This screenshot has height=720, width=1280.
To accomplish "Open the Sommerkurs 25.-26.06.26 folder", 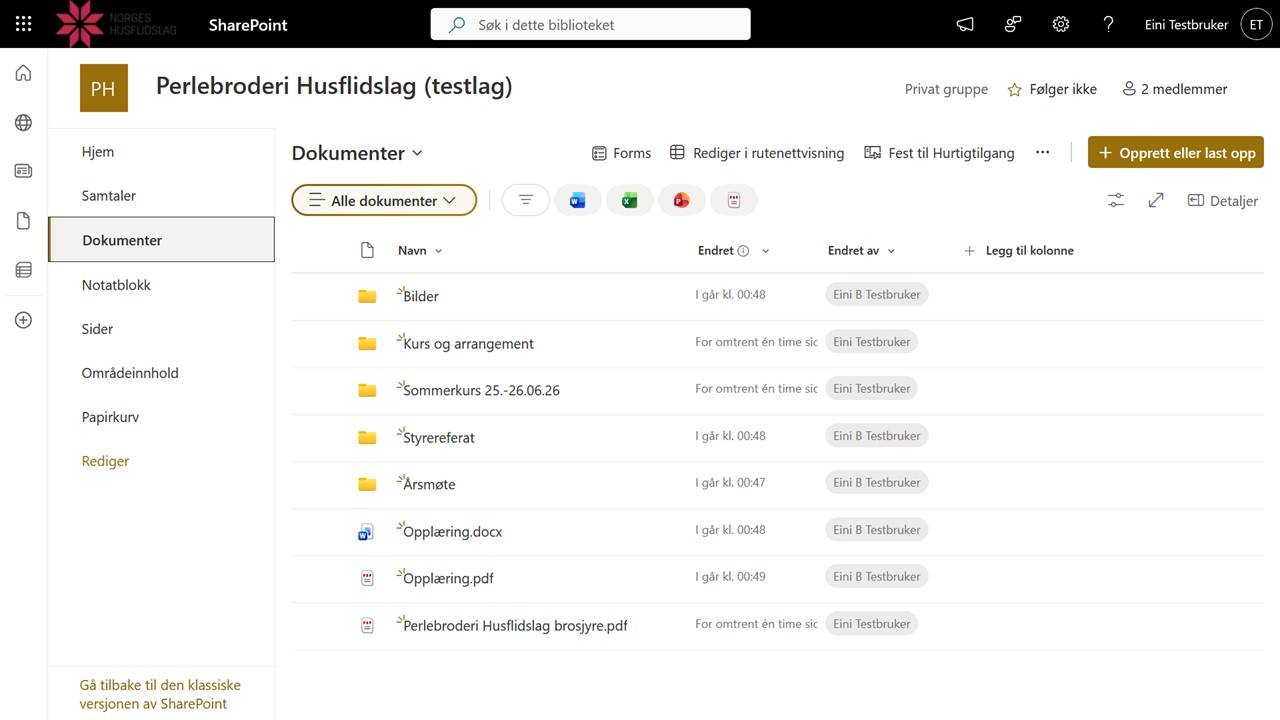I will pyautogui.click(x=481, y=390).
